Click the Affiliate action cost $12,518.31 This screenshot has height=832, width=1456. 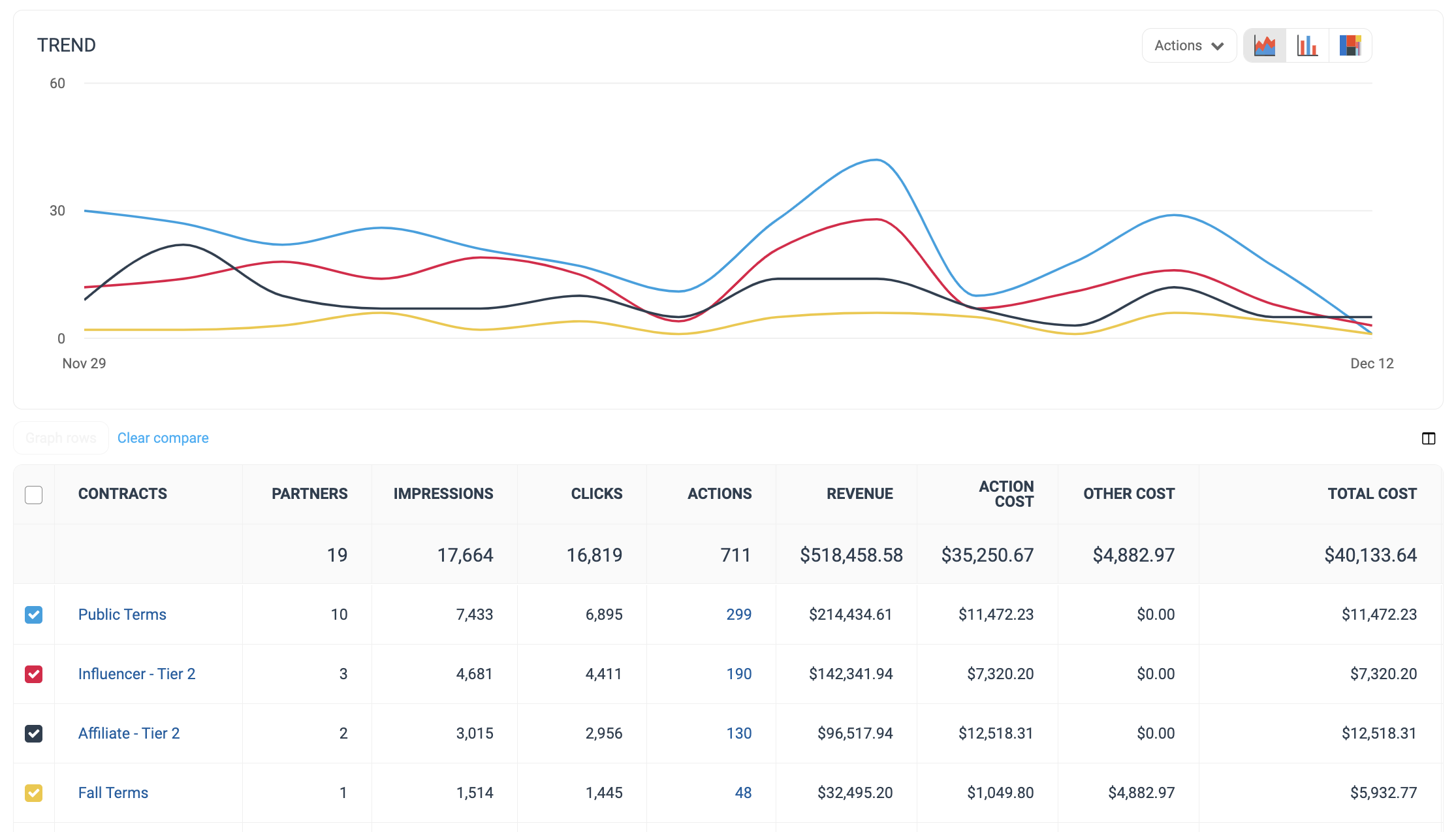pyautogui.click(x=996, y=733)
